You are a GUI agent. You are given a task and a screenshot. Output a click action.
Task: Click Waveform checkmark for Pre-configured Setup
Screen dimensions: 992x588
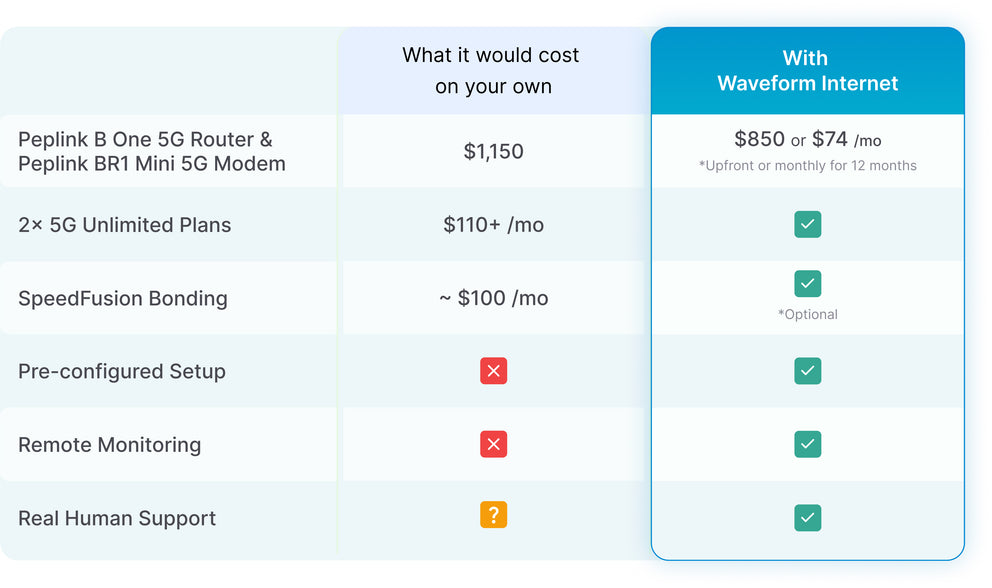pyautogui.click(x=807, y=371)
